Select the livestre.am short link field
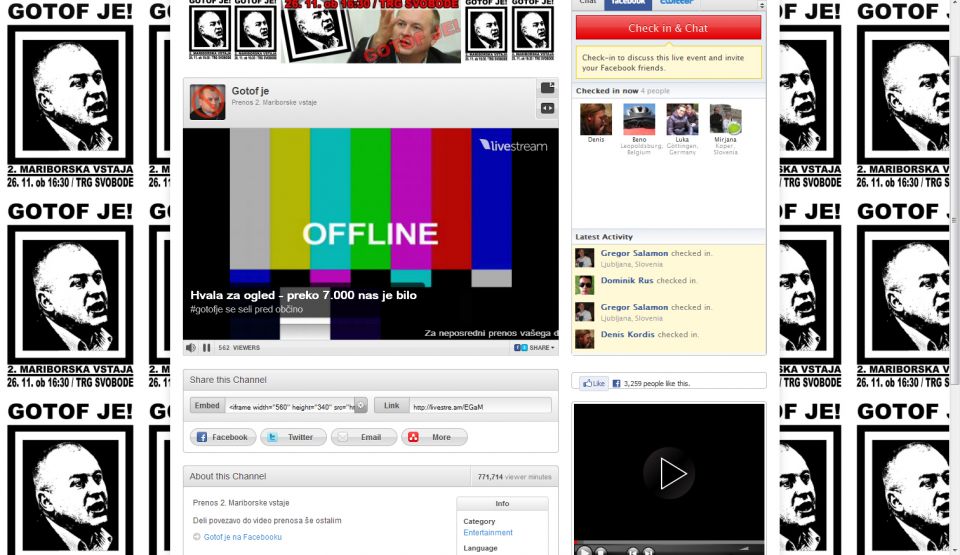 481,406
